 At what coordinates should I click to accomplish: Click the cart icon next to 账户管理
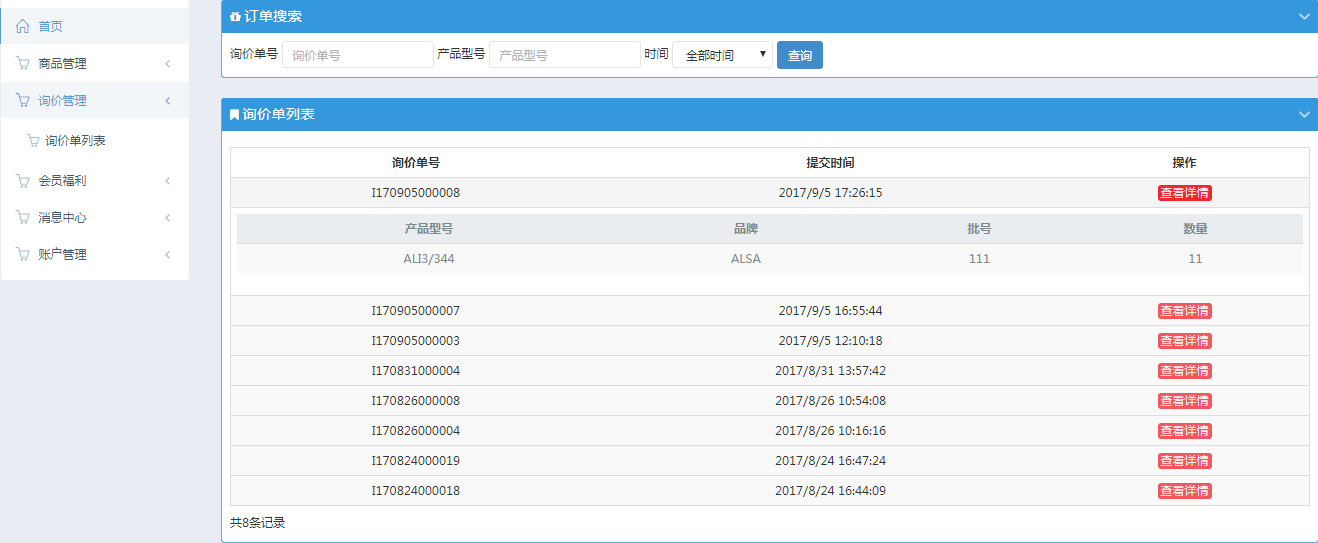tap(22, 255)
